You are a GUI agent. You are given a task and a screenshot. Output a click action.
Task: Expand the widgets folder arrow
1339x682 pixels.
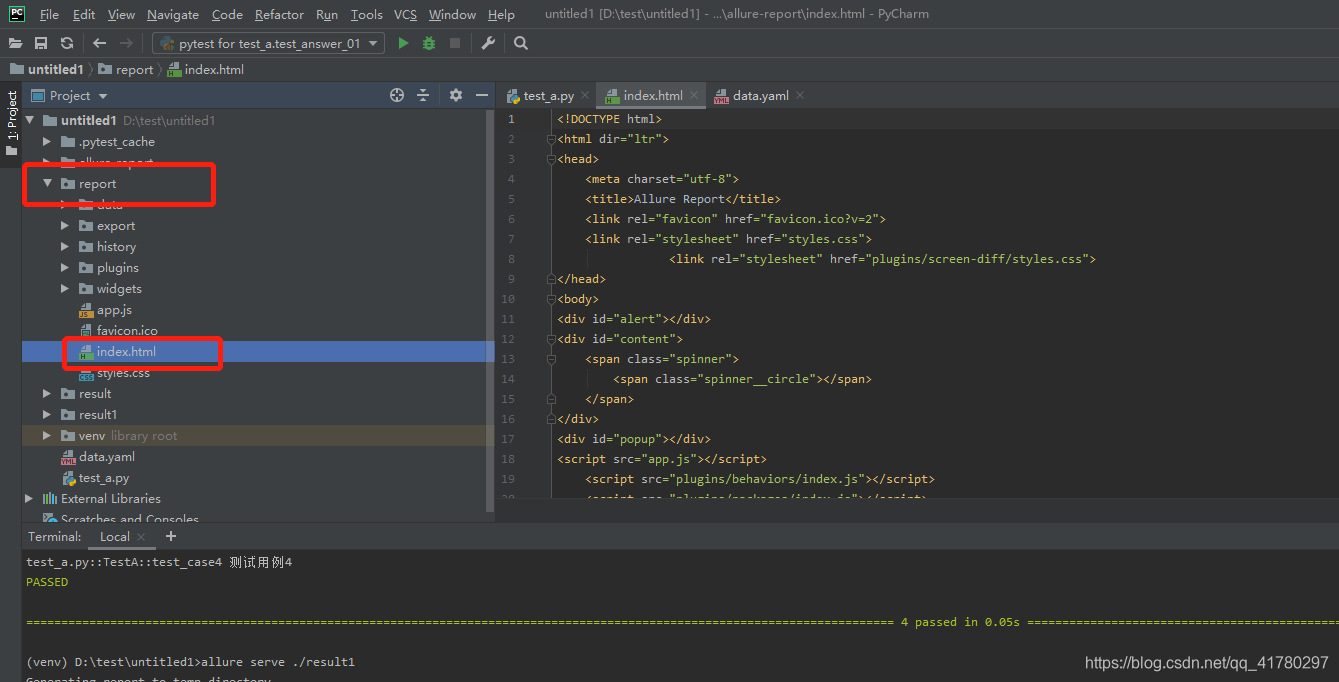(65, 288)
